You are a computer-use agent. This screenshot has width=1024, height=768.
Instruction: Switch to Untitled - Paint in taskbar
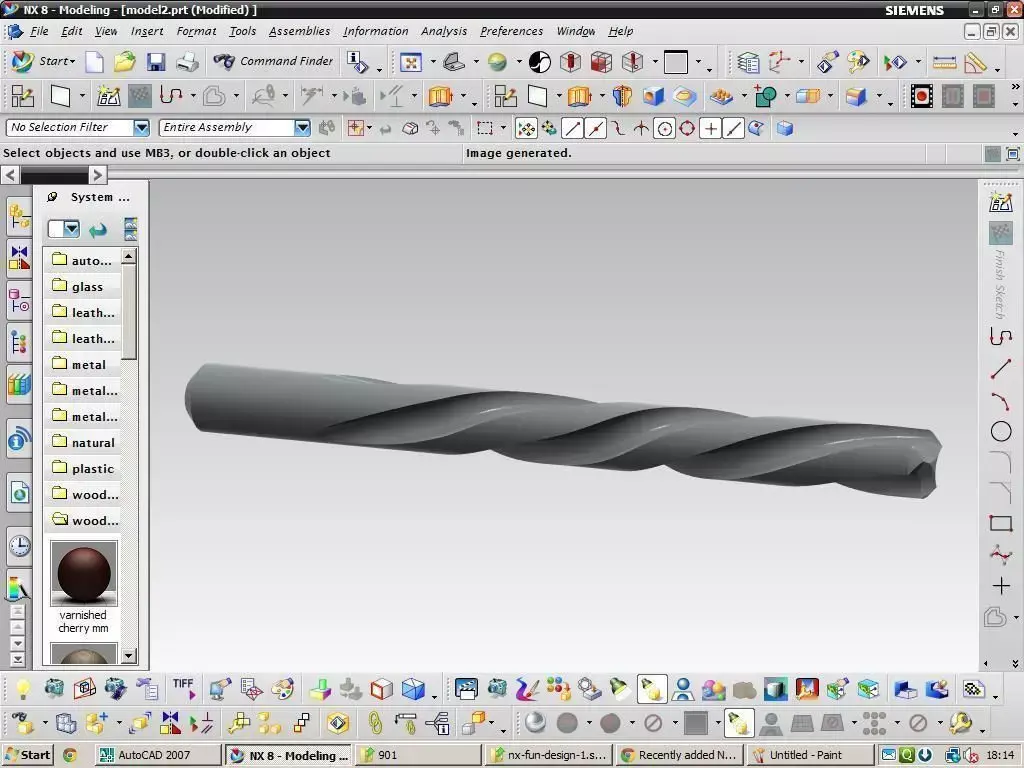tap(809, 755)
